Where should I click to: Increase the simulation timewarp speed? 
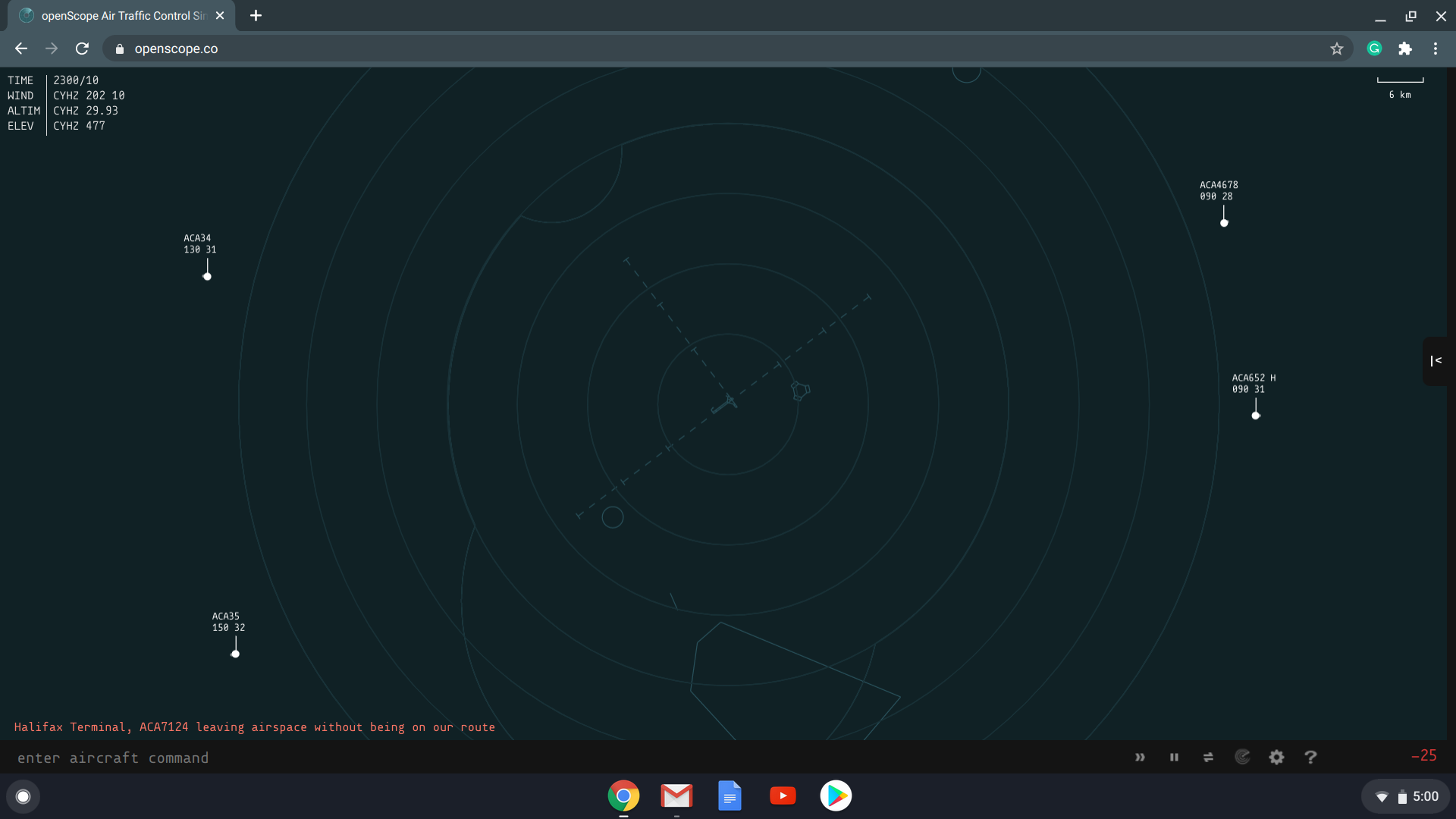point(1141,757)
